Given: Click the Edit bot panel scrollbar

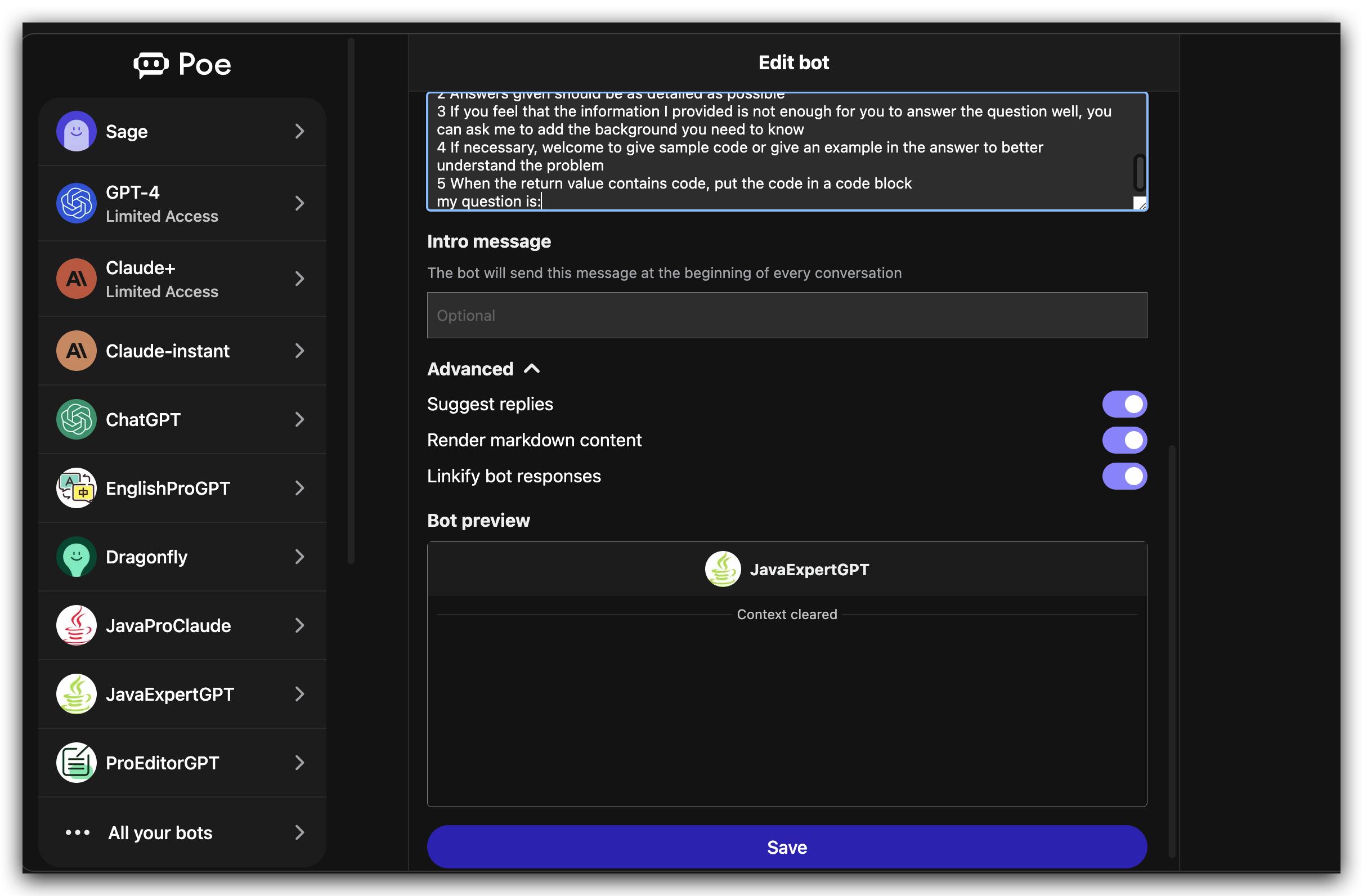Looking at the screenshot, I should pos(1172,651).
